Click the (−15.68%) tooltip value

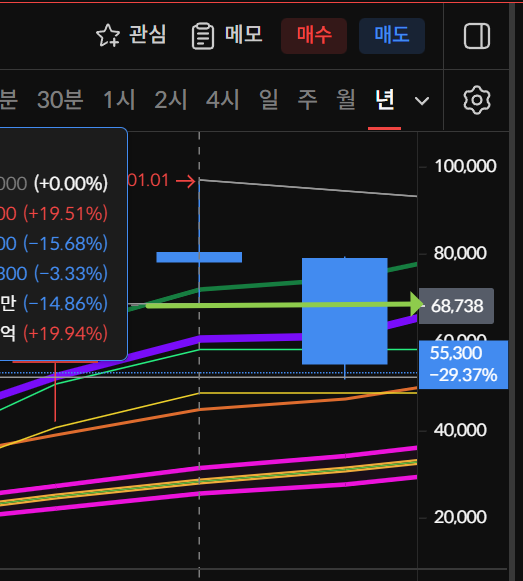coord(66,244)
